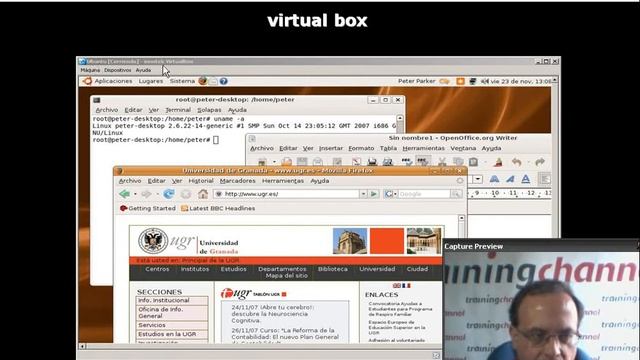Open the Dispositivos menu in VirtualBox

pyautogui.click(x=118, y=70)
